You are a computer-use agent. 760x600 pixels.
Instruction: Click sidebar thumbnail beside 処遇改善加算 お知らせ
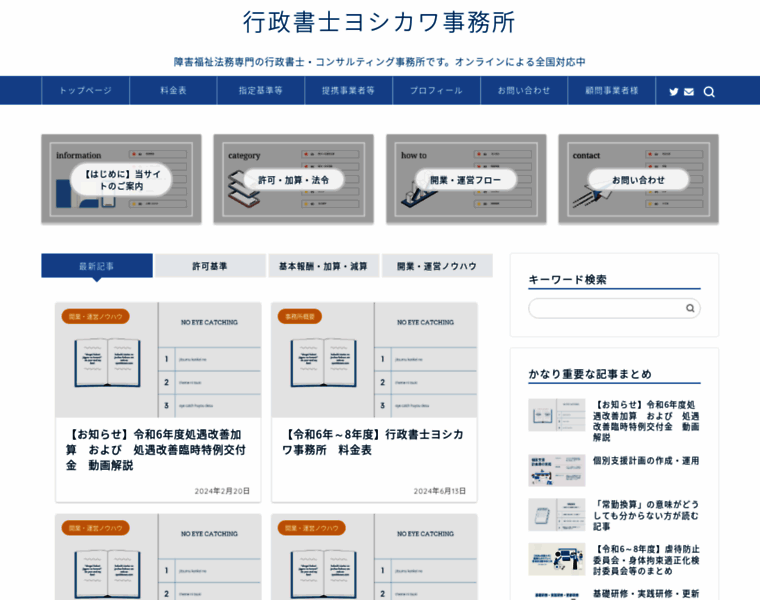coord(556,415)
